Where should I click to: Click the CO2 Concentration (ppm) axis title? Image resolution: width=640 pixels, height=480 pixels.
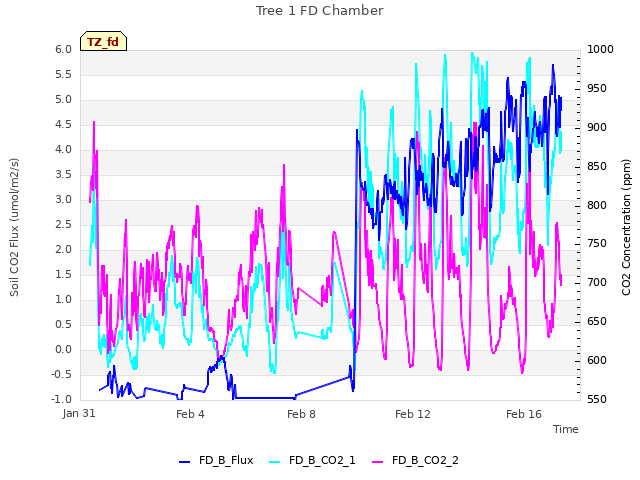(626, 227)
